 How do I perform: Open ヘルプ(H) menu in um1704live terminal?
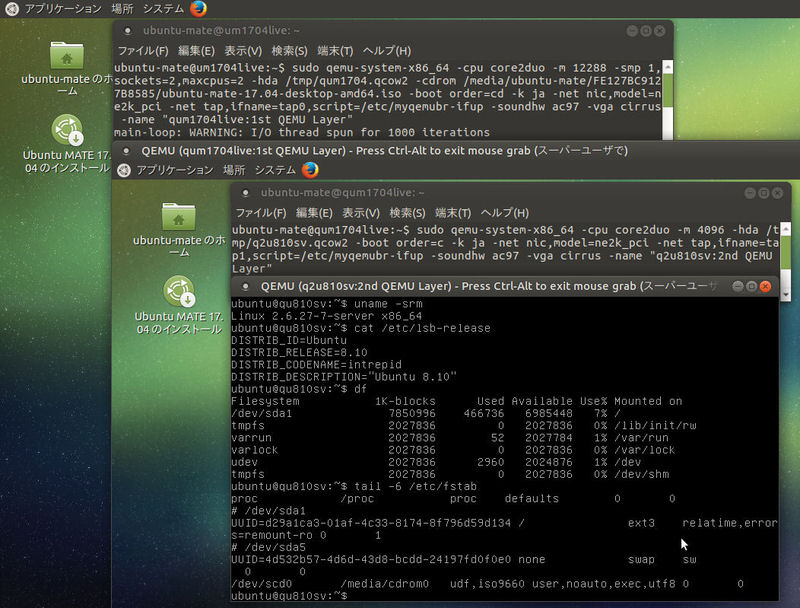(387, 51)
